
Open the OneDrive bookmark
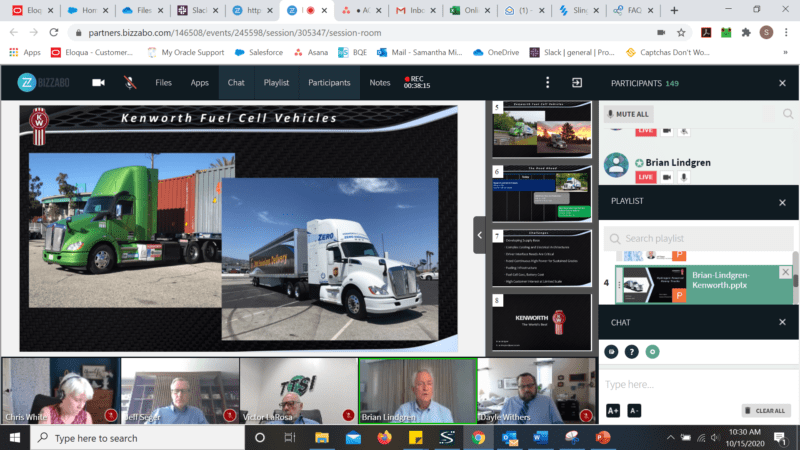tap(496, 52)
